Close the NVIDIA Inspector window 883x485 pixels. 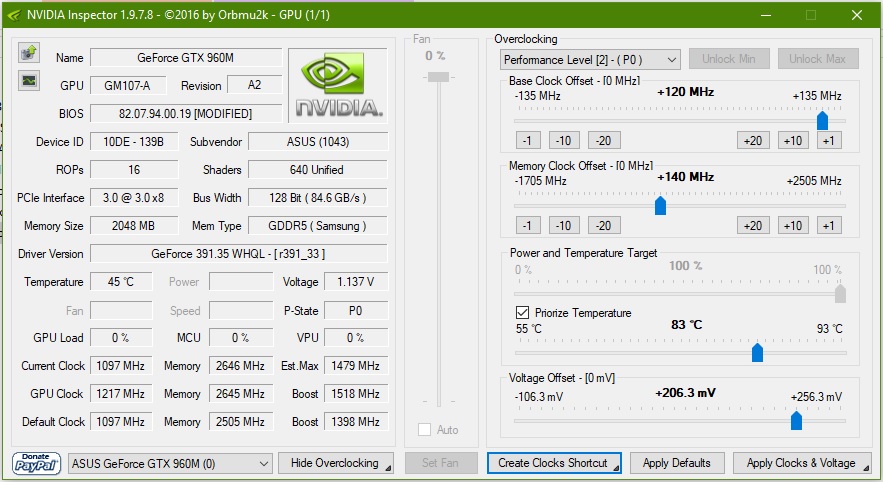click(x=857, y=15)
